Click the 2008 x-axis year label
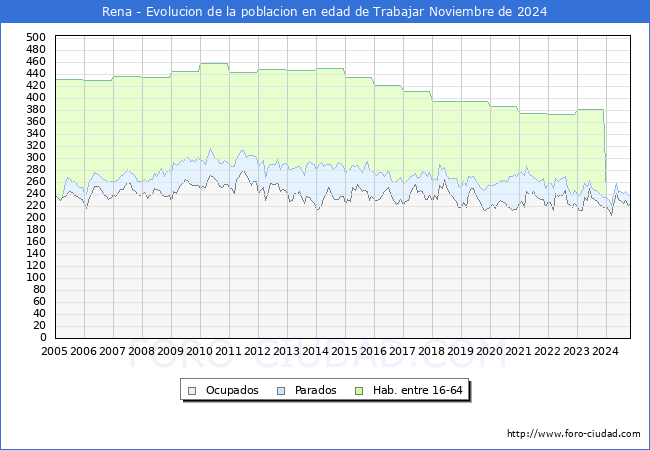Image resolution: width=650 pixels, height=450 pixels. [x=141, y=351]
